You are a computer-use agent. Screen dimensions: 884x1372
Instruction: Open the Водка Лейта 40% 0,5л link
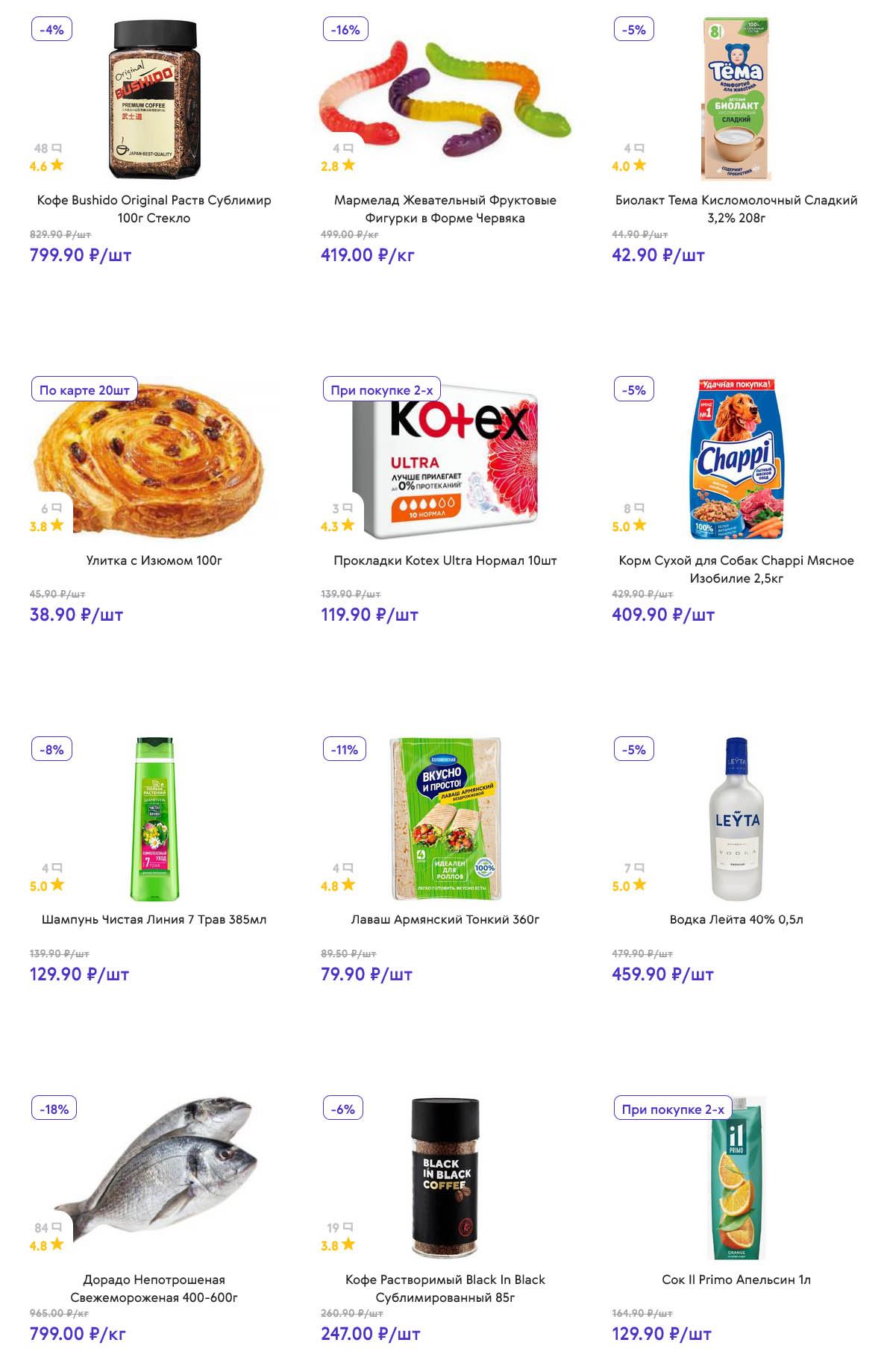click(736, 920)
